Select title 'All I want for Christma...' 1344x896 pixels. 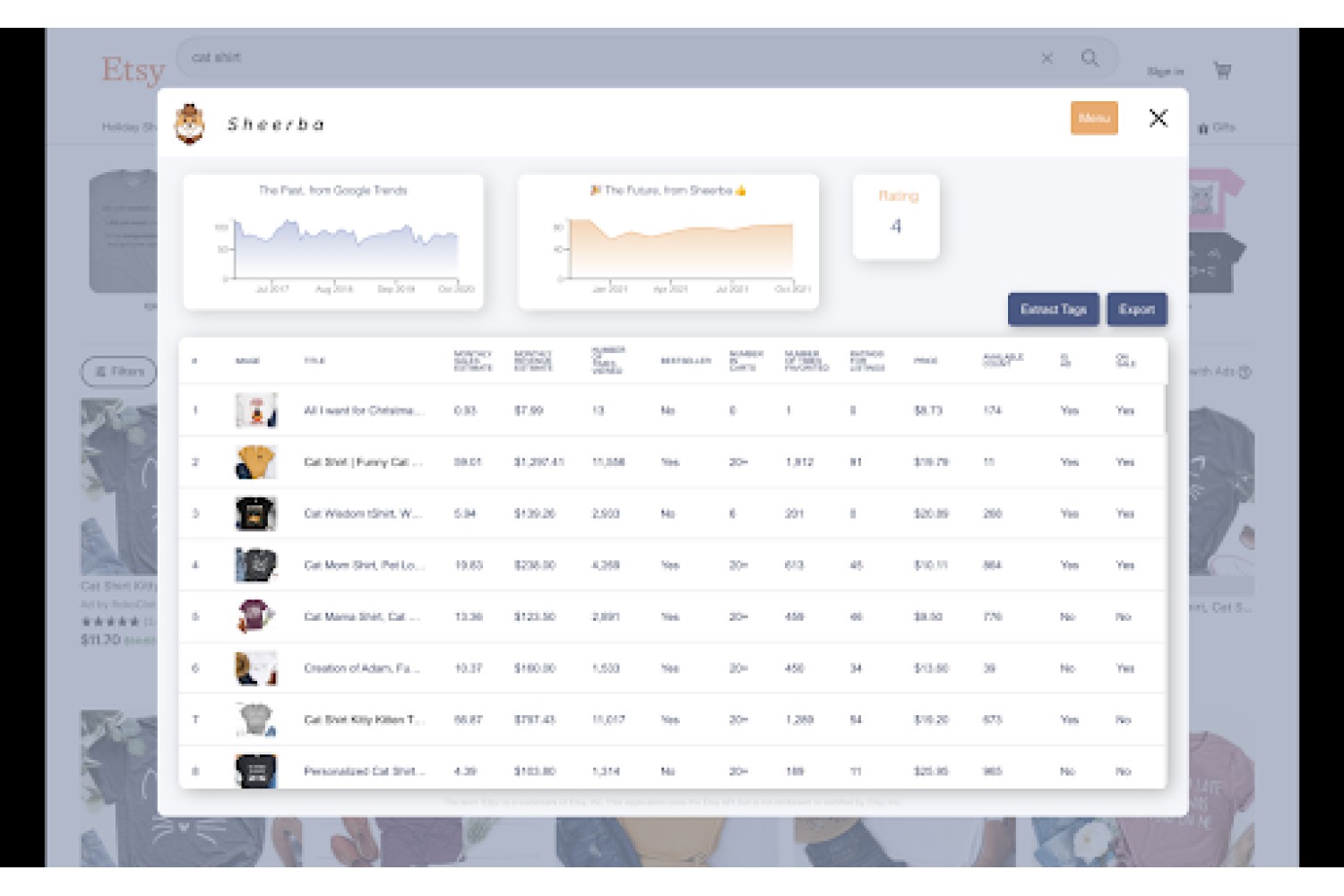point(364,410)
